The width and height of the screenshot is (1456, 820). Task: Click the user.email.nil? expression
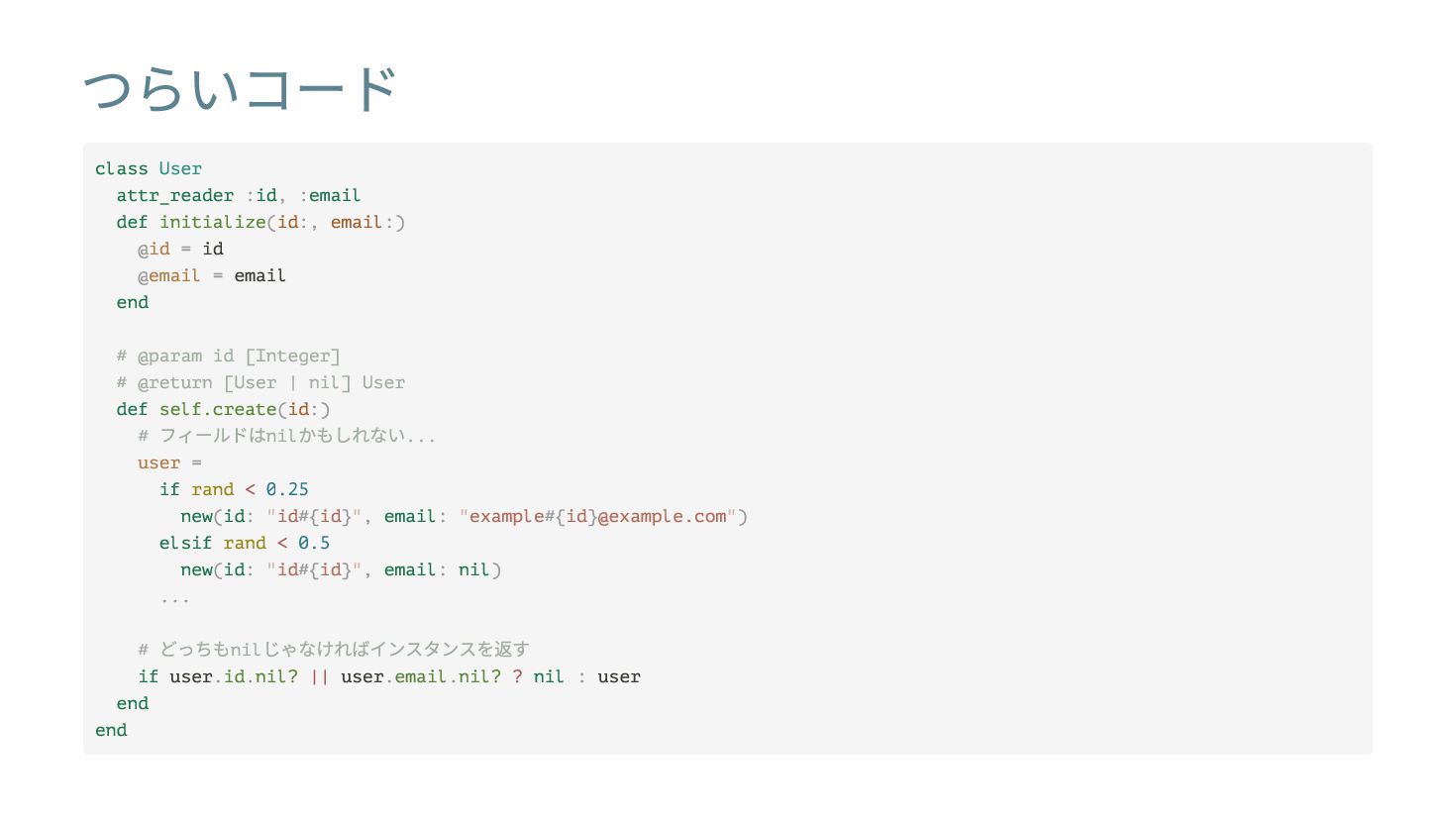point(421,676)
